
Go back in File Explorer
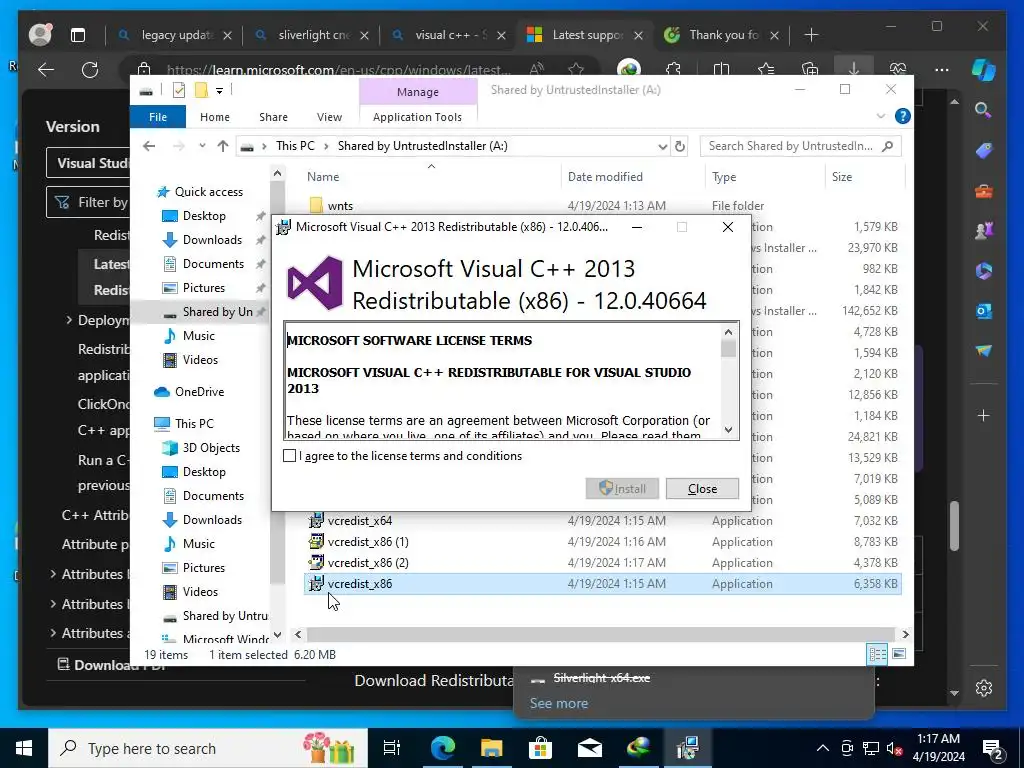pos(149,146)
